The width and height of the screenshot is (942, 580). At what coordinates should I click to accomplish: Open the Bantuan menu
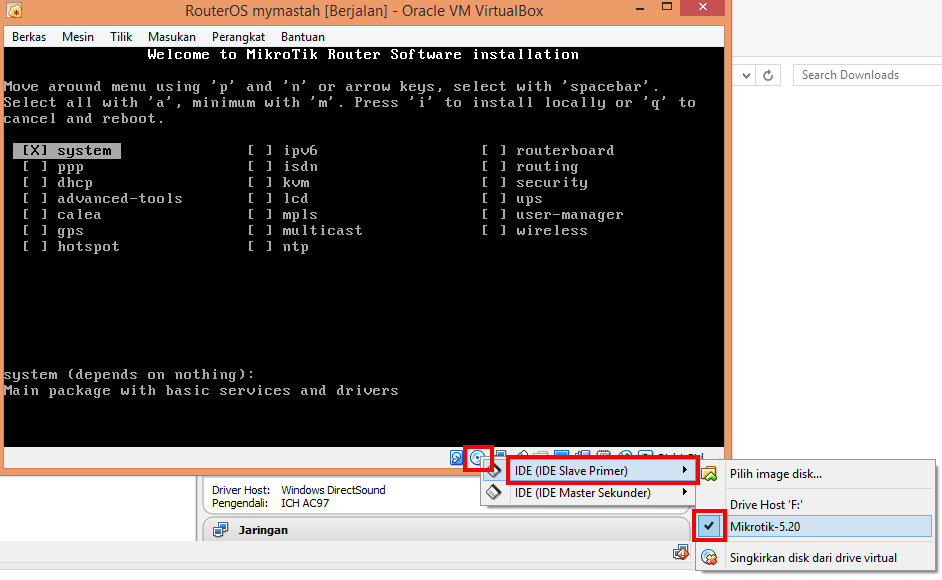coord(303,37)
